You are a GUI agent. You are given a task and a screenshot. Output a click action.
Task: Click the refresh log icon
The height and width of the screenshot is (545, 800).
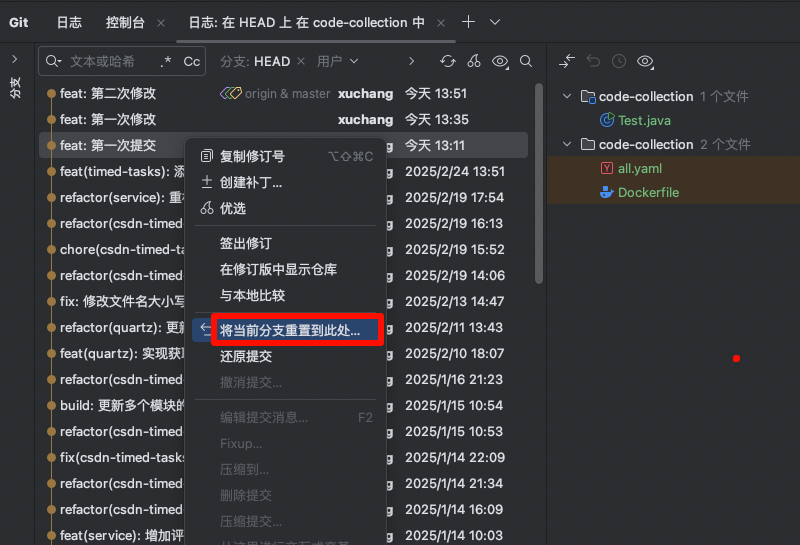pos(448,61)
